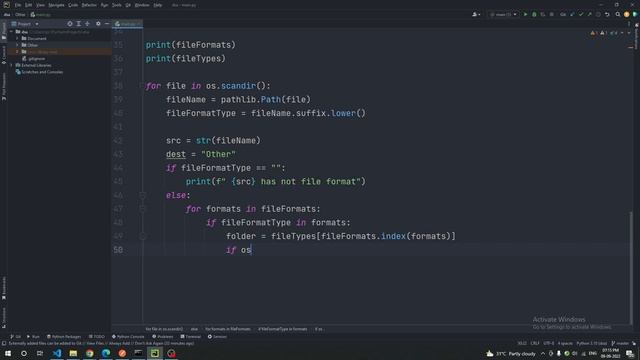Run the current configuration with green play
The image size is (640, 360).
click(x=525, y=14)
